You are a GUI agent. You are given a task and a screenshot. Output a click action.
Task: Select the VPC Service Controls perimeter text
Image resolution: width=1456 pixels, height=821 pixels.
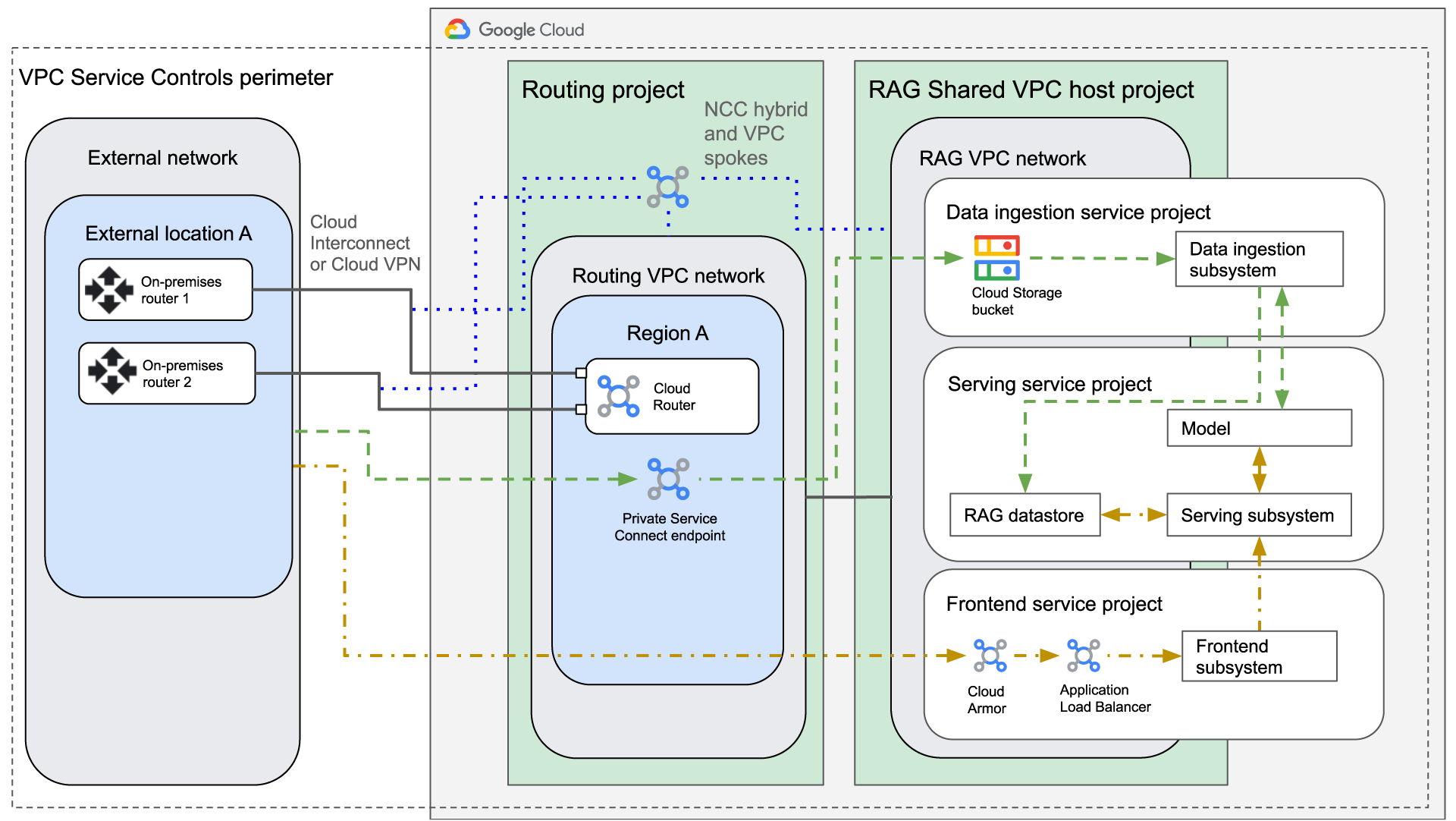(x=176, y=77)
